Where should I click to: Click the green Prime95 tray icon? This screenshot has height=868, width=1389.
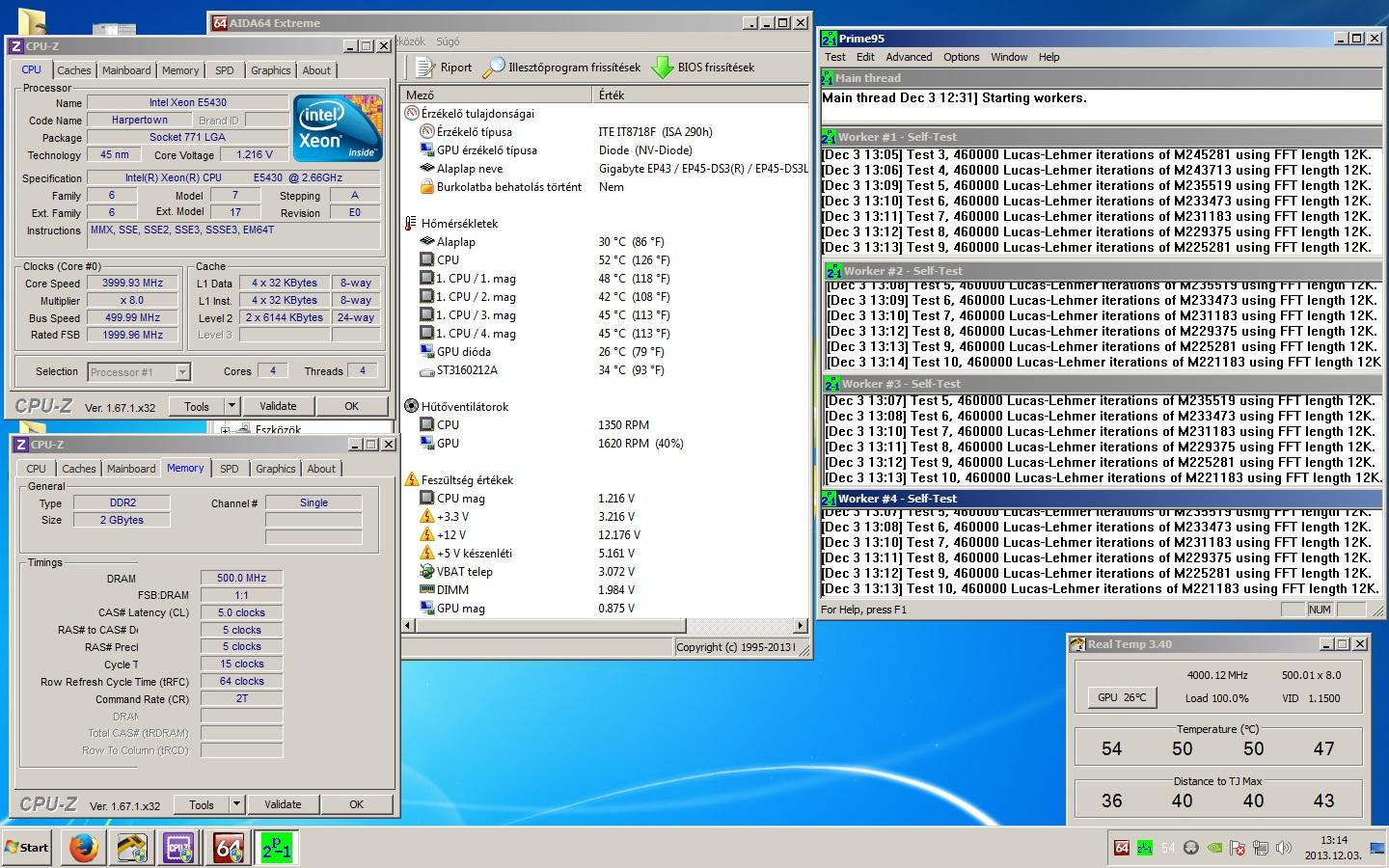(x=1145, y=848)
